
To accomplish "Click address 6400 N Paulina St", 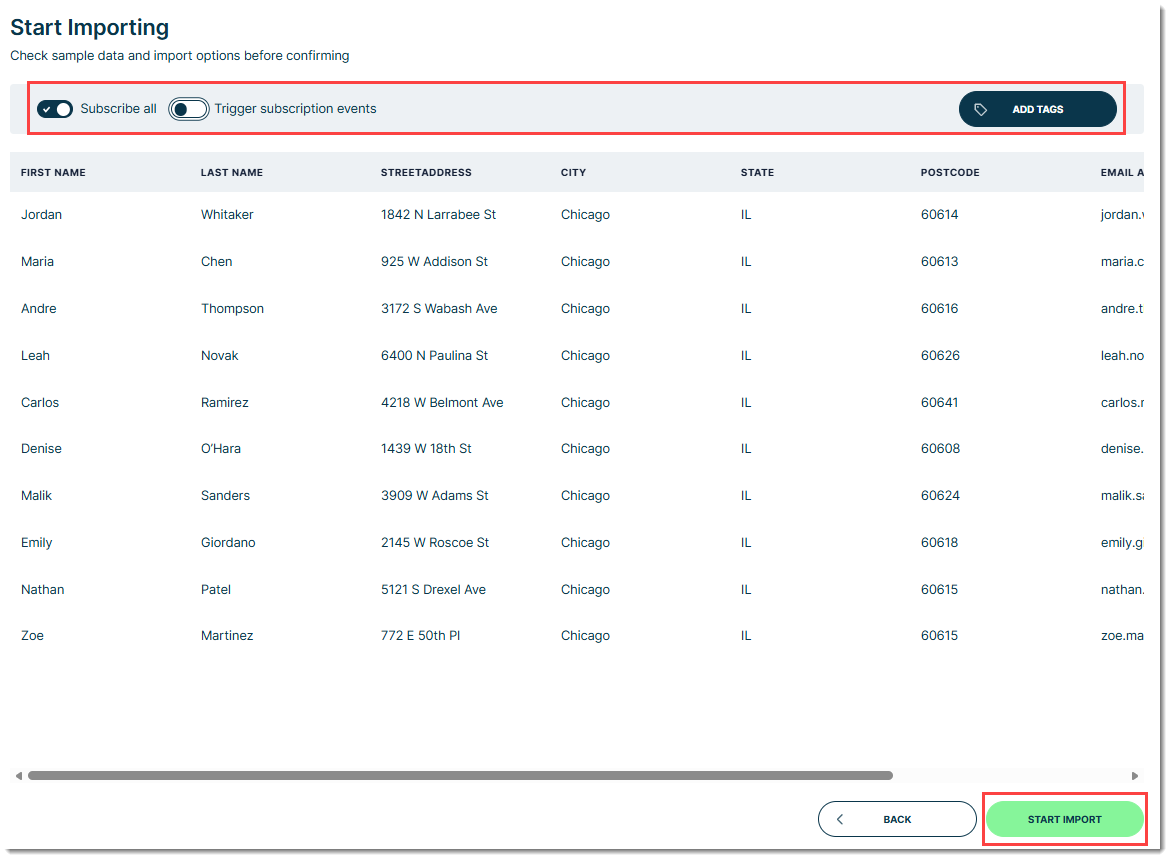I will 434,355.
